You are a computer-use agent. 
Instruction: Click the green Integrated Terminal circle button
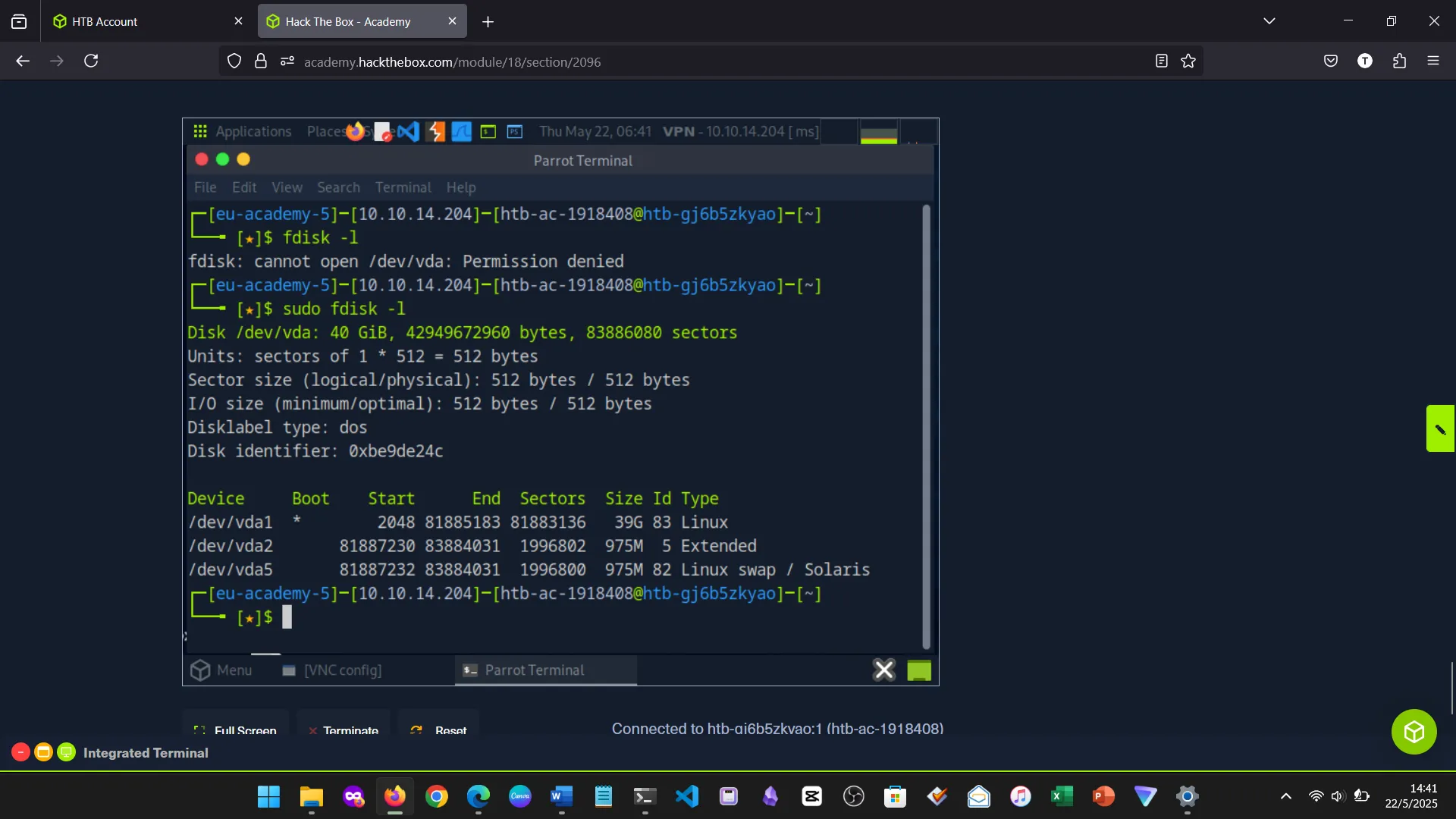[x=67, y=752]
